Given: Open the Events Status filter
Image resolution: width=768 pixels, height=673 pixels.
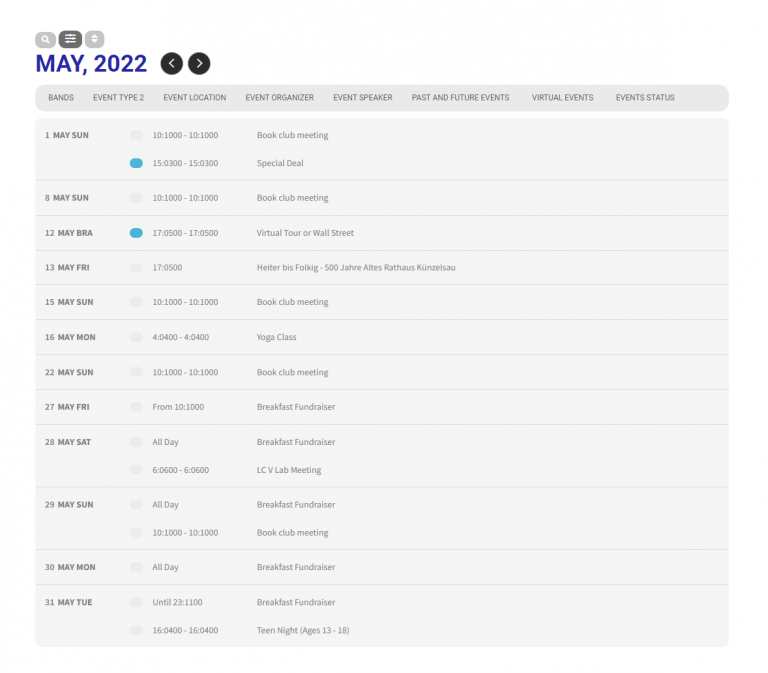Looking at the screenshot, I should coord(645,98).
